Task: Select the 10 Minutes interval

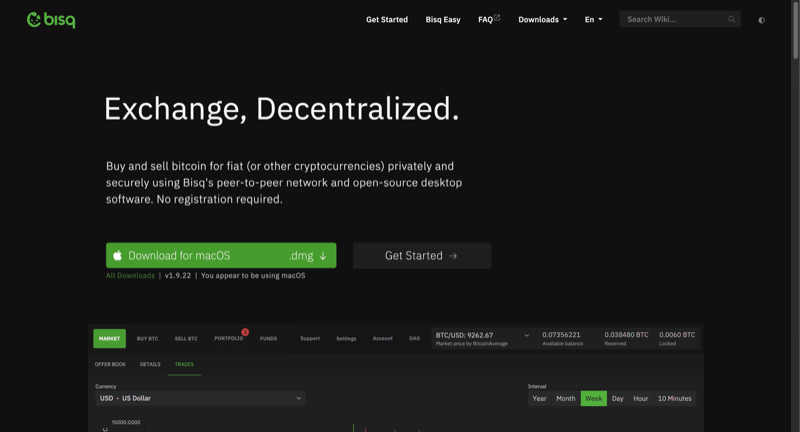Action: pyautogui.click(x=674, y=398)
